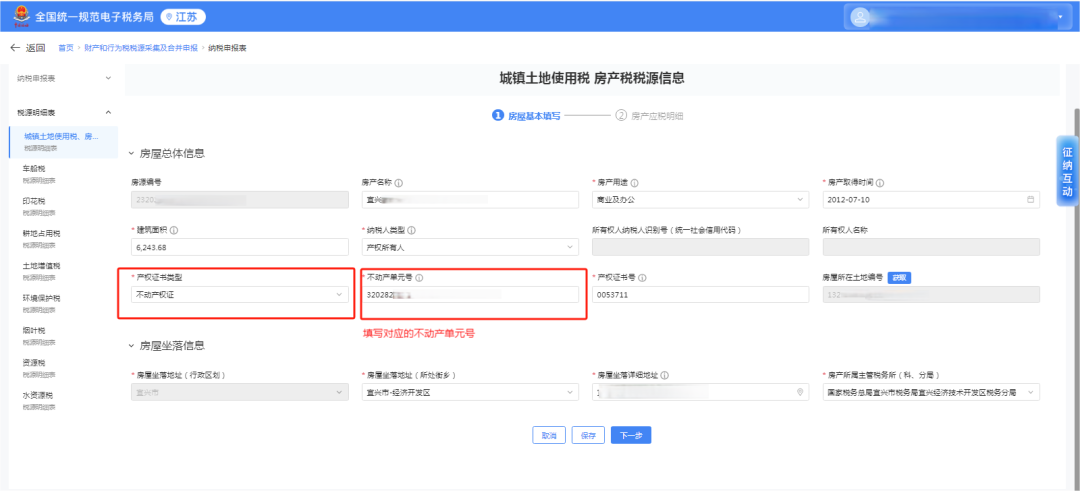Click the 房源编号 field

(x=239, y=199)
